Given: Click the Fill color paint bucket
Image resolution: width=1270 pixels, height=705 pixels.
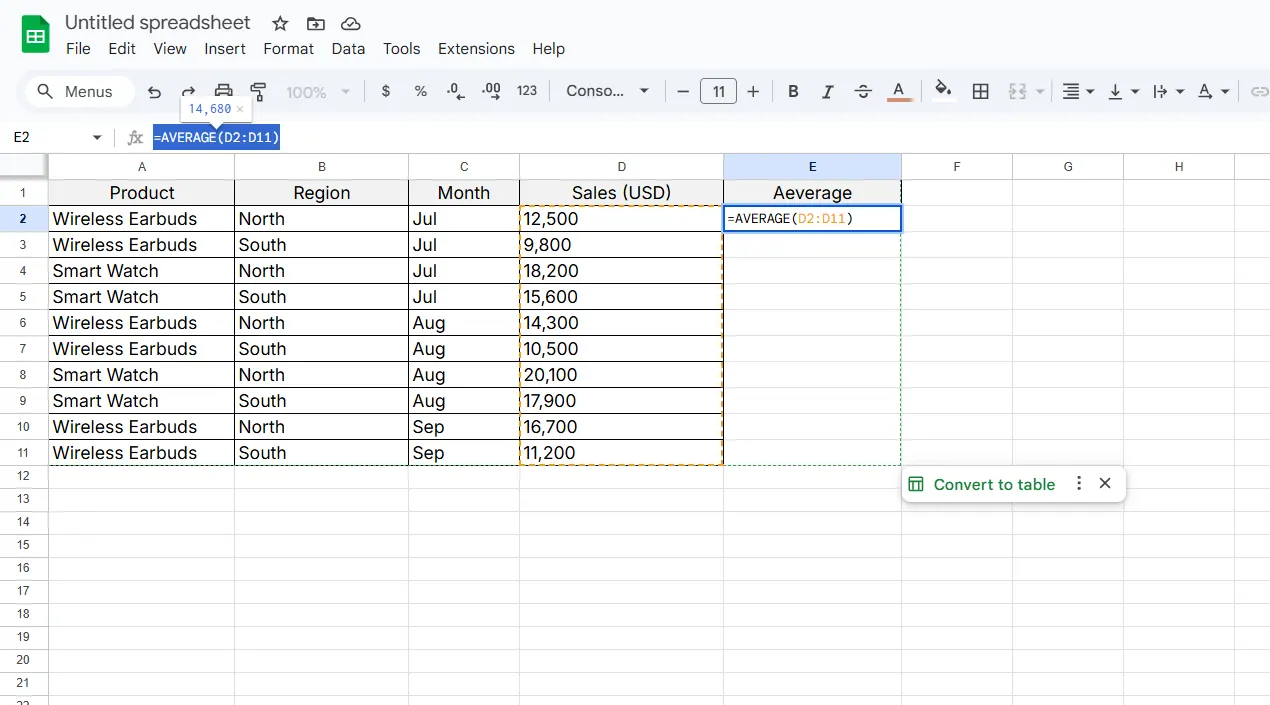Looking at the screenshot, I should pos(943,92).
